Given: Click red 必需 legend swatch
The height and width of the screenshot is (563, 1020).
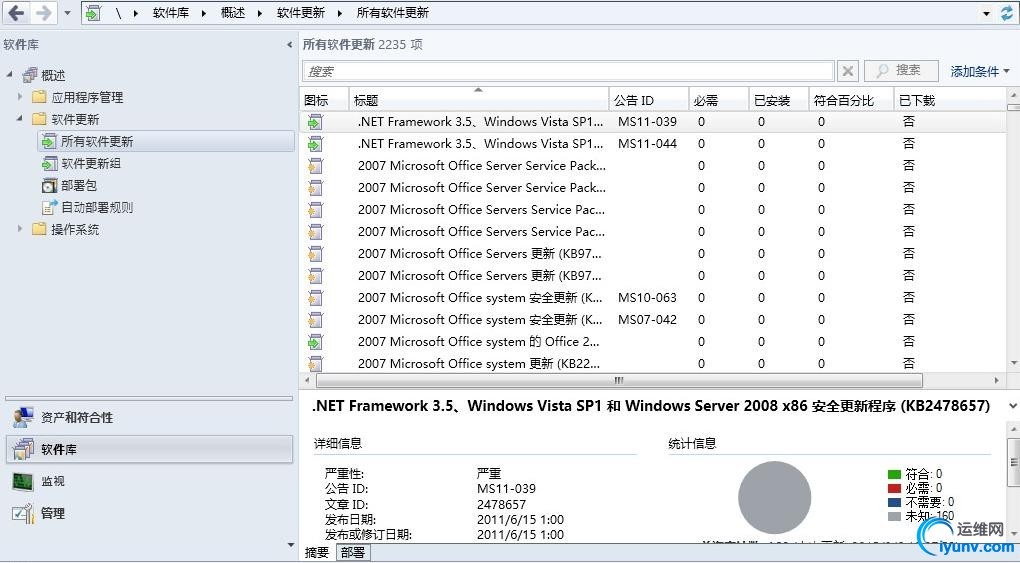Looking at the screenshot, I should click(894, 488).
